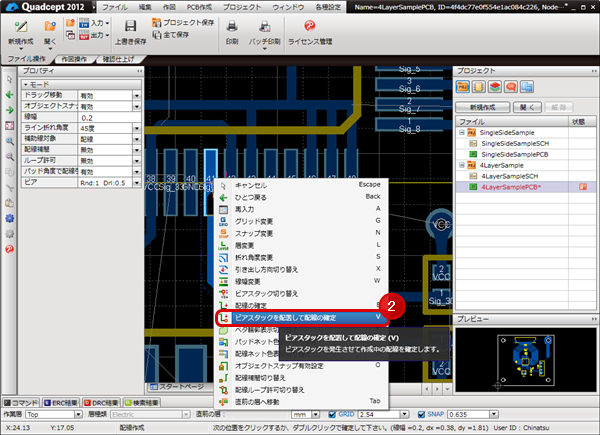Choose 線幅変更 from context menu

pos(302,282)
